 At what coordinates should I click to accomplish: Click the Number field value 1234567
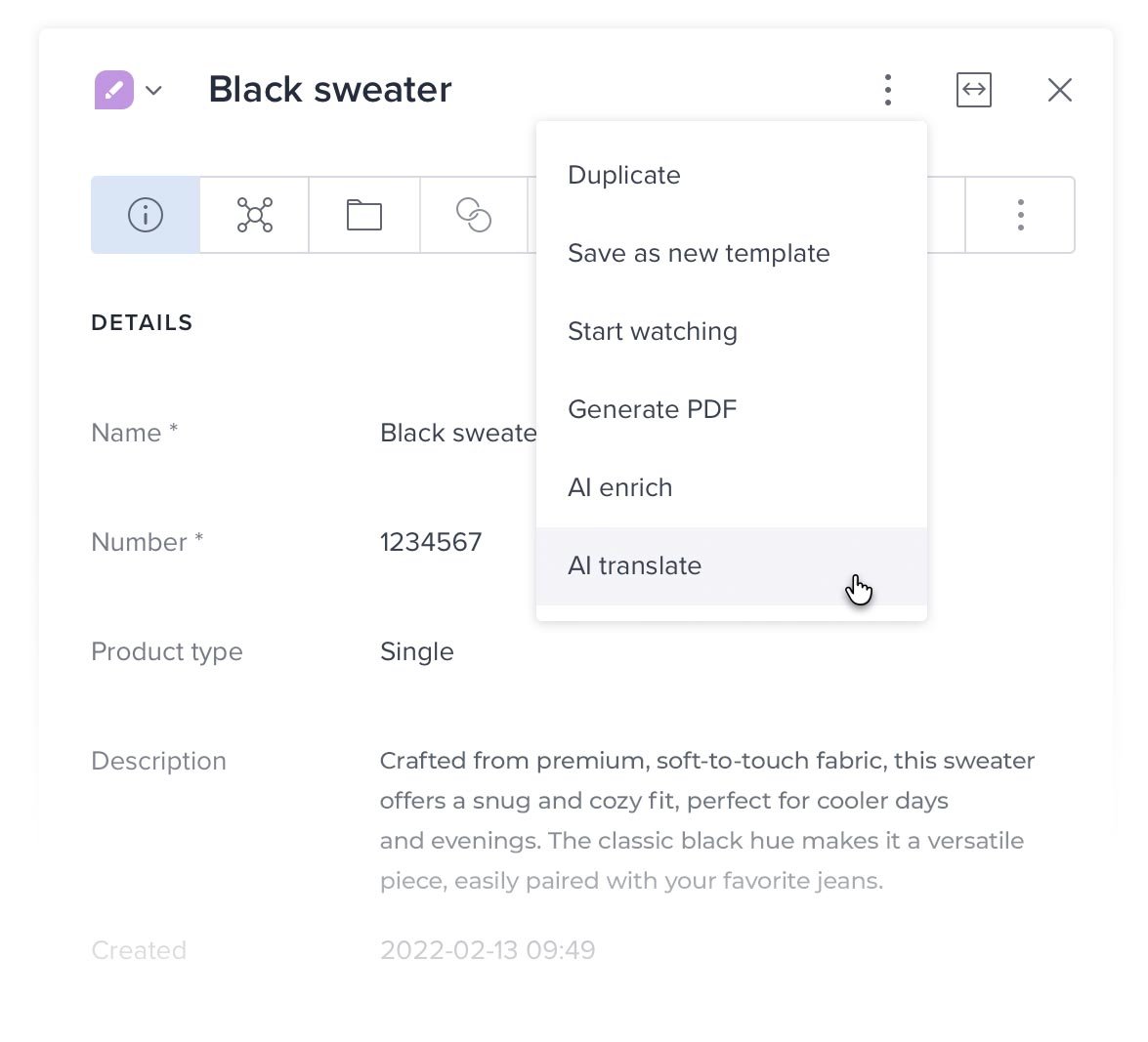click(x=431, y=542)
